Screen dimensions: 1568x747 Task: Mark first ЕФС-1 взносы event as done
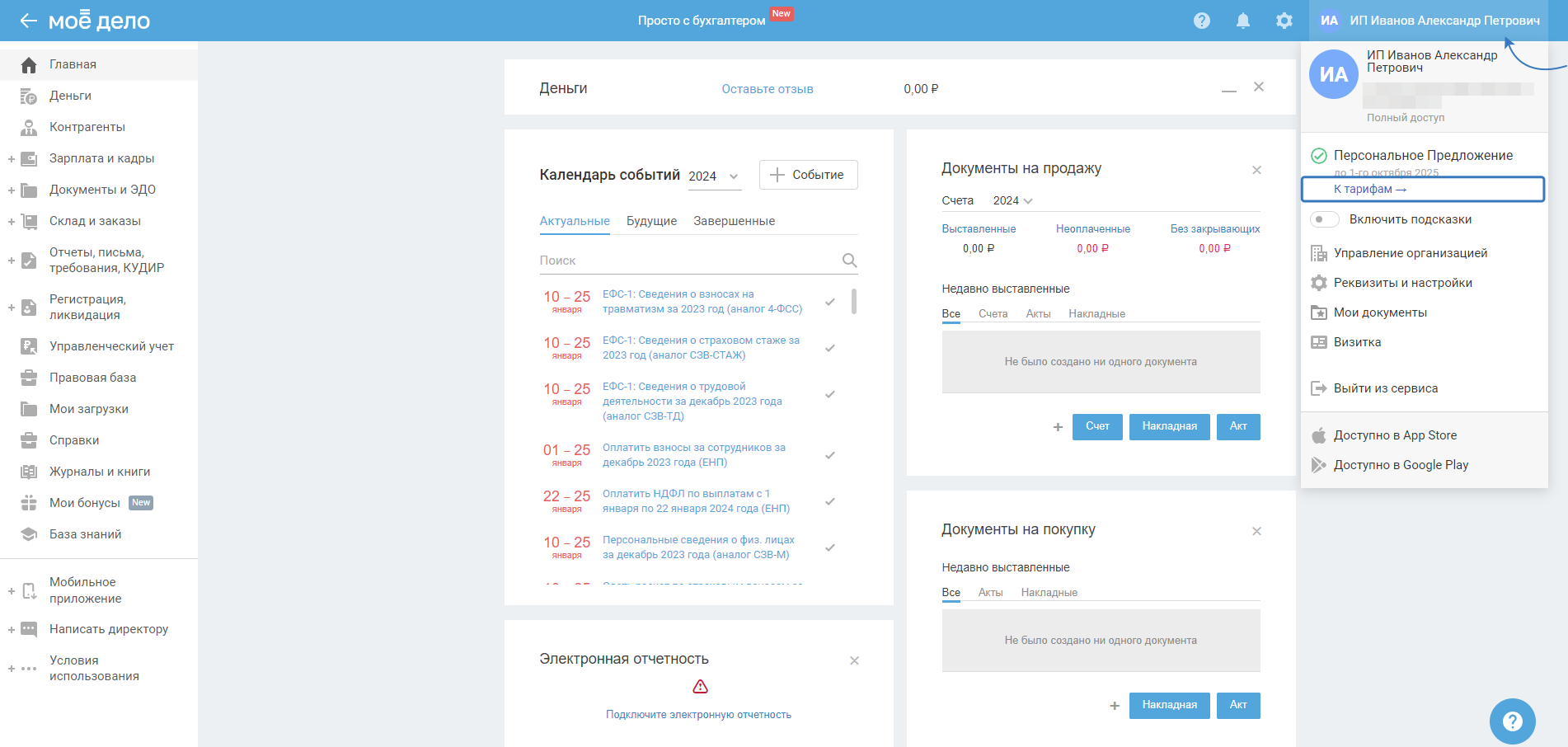pos(830,302)
